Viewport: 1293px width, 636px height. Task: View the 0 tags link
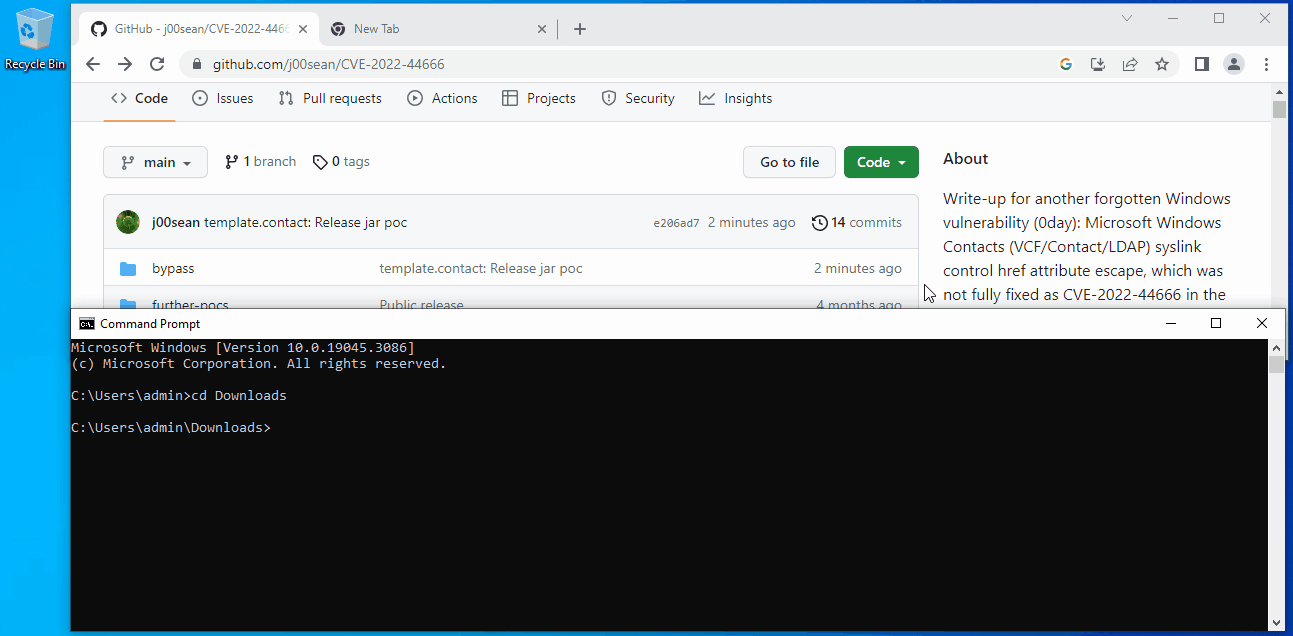pos(341,161)
